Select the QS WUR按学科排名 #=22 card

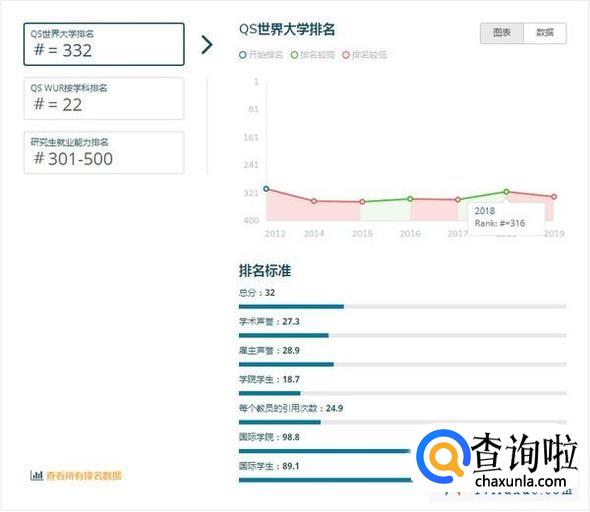(x=104, y=99)
